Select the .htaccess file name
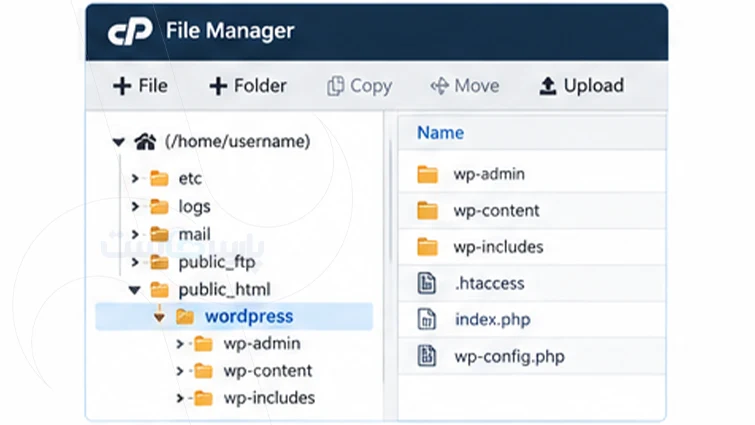The width and height of the screenshot is (755, 425). 489,283
